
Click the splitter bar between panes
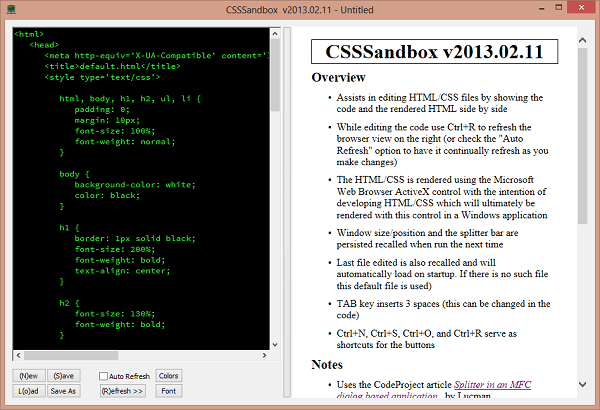coord(287,212)
